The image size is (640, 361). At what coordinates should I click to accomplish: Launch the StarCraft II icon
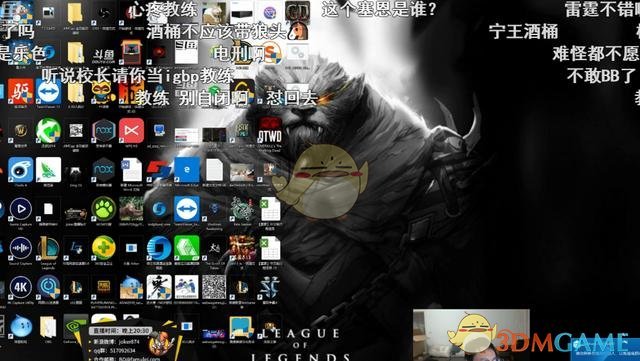270,287
